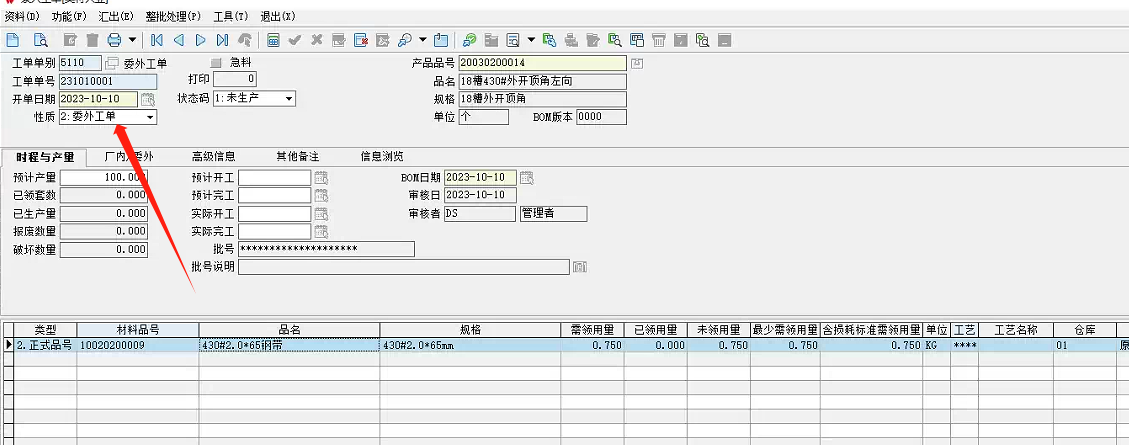Switch to the 其他备注 tab
Screen dimensions: 1129x445
pos(297,156)
